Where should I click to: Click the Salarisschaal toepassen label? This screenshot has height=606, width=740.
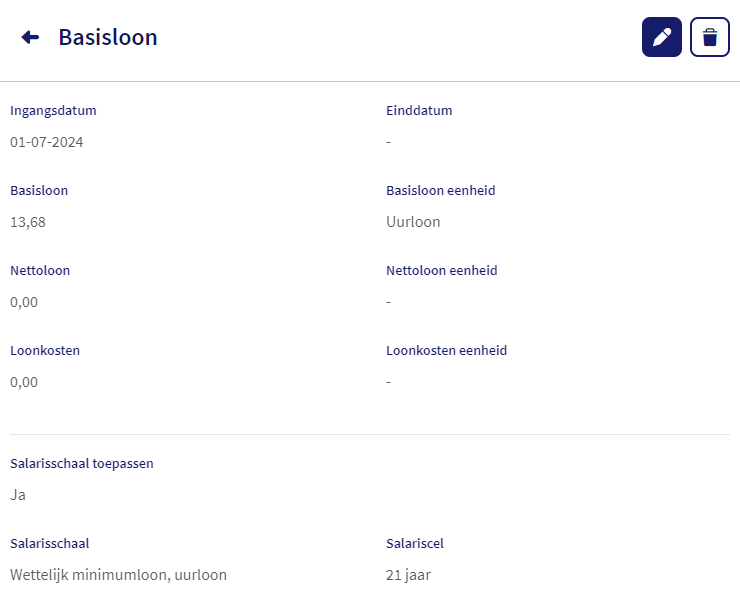point(82,464)
